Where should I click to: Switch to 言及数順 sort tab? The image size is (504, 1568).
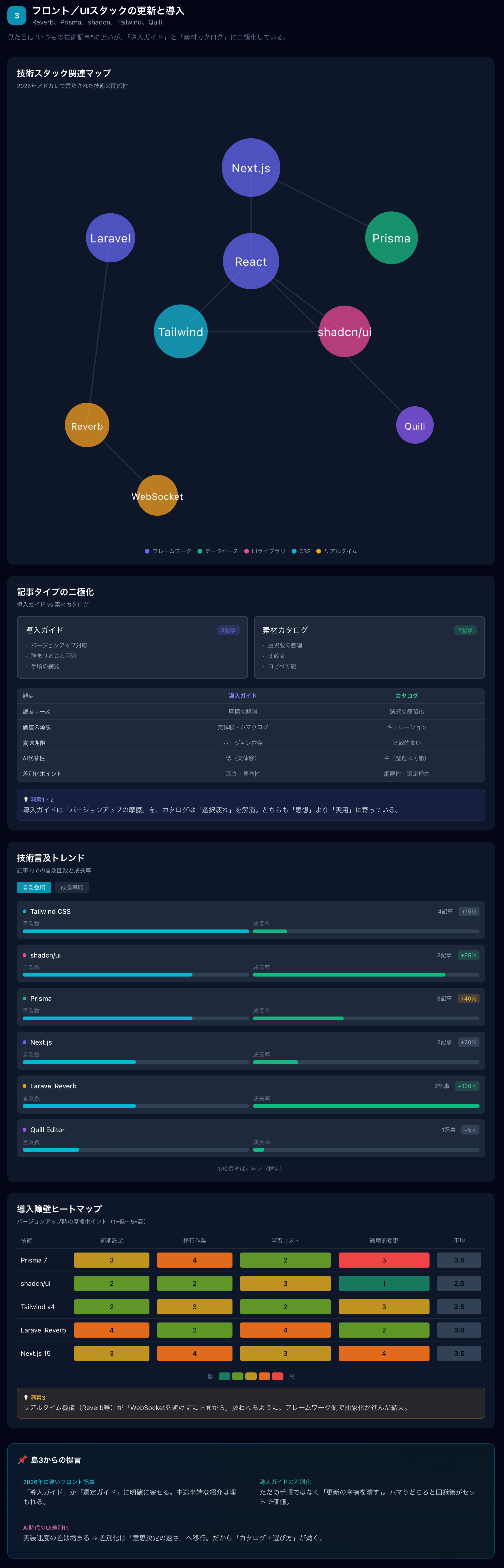pos(34,887)
